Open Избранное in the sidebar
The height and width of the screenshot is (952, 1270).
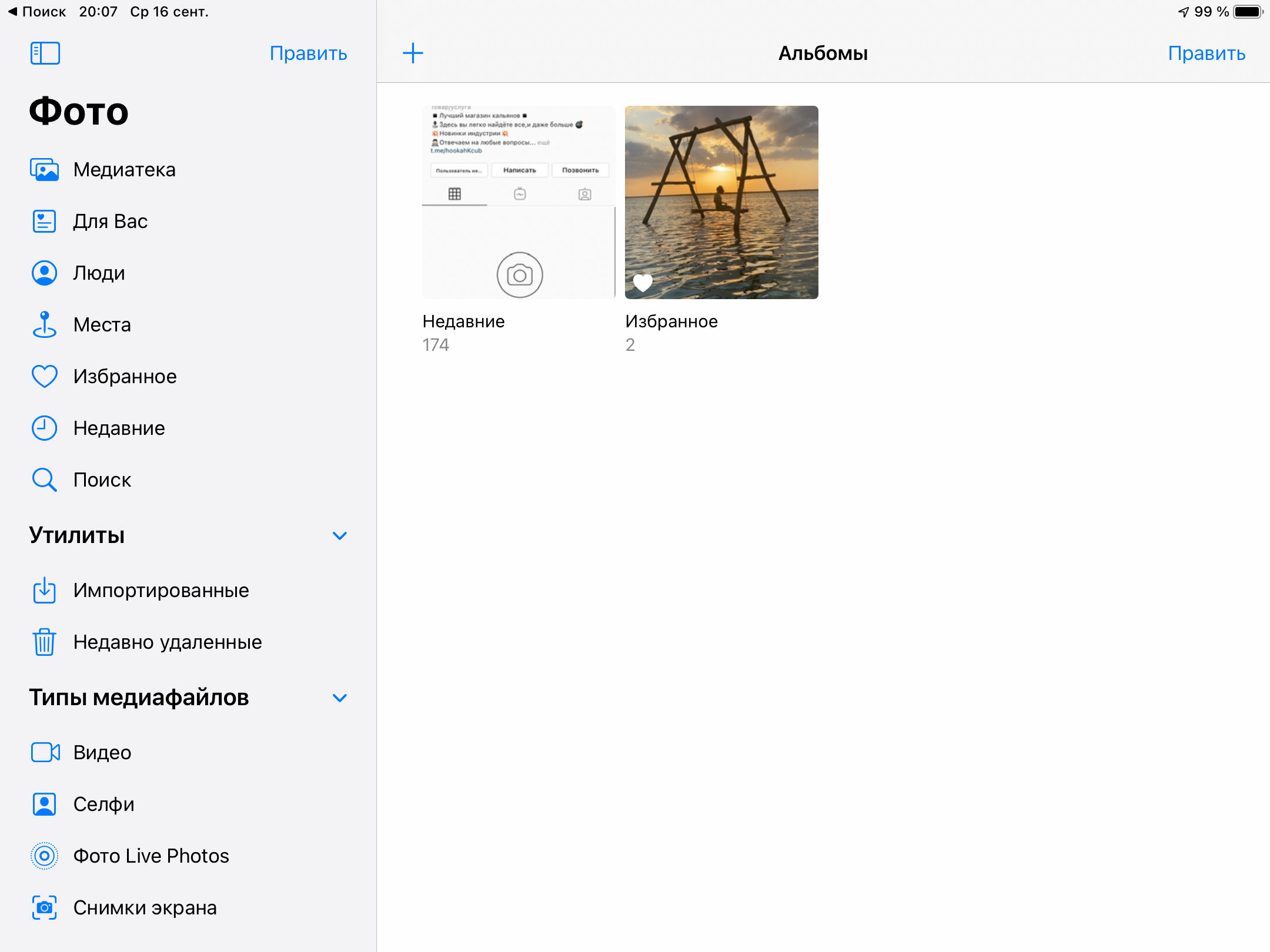point(188,377)
